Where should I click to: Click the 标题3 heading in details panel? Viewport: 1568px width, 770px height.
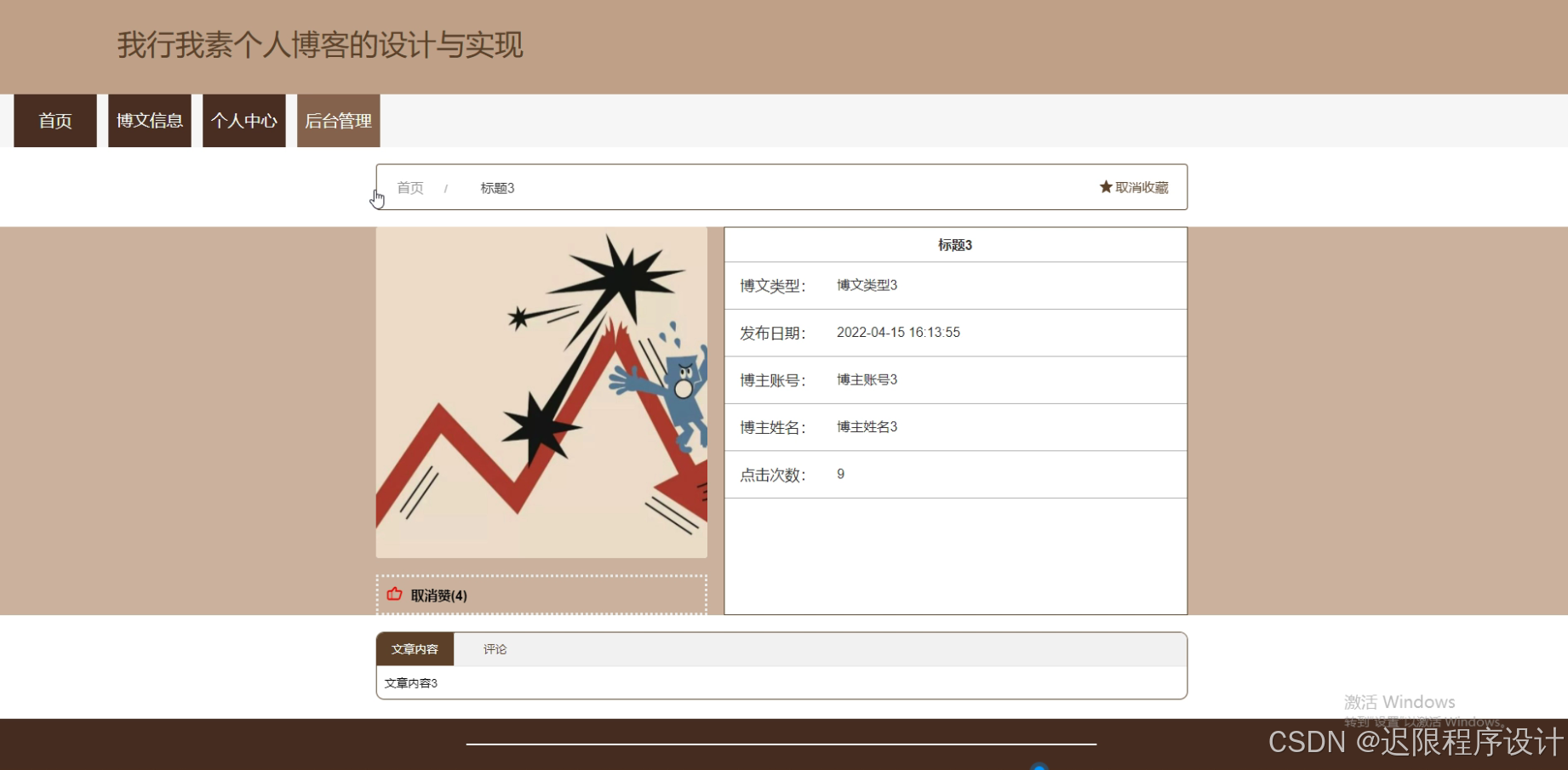pos(955,245)
